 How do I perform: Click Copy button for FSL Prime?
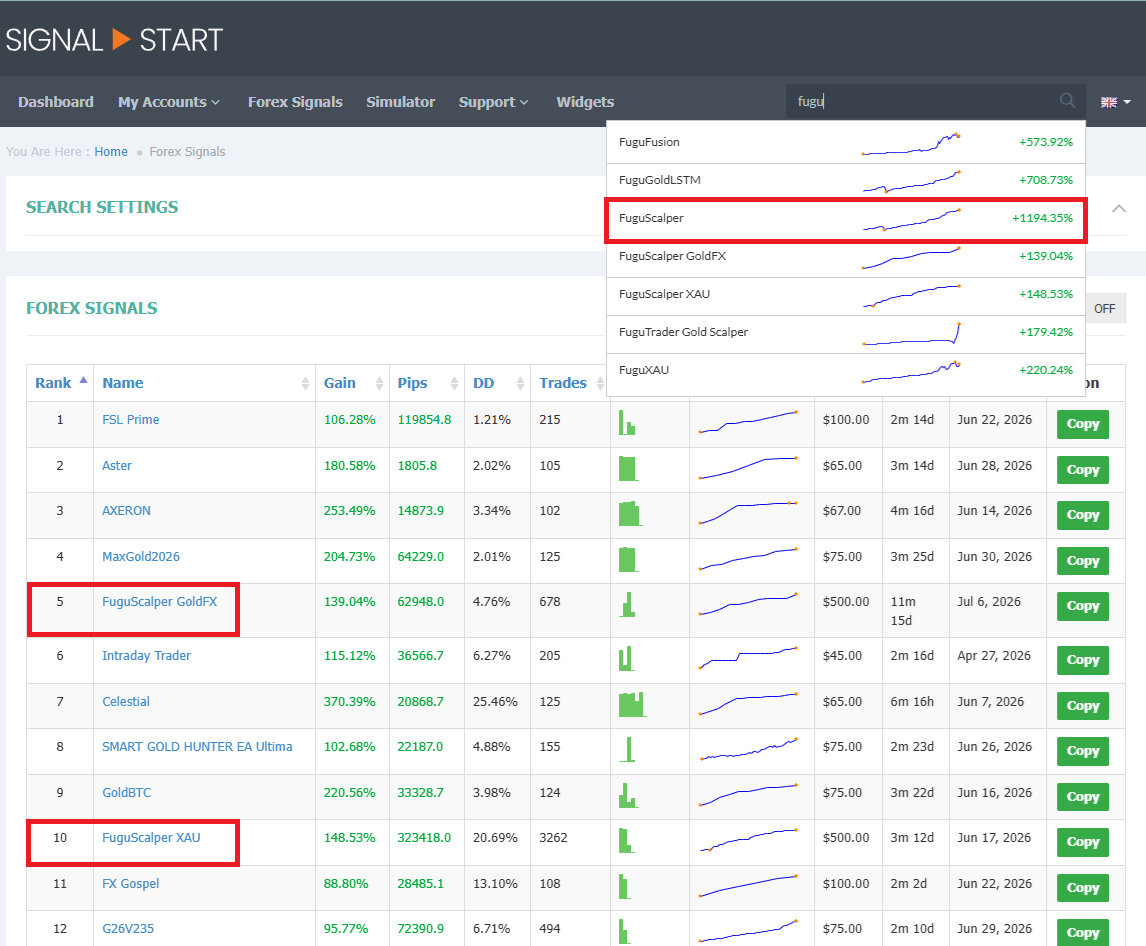[x=1082, y=424]
